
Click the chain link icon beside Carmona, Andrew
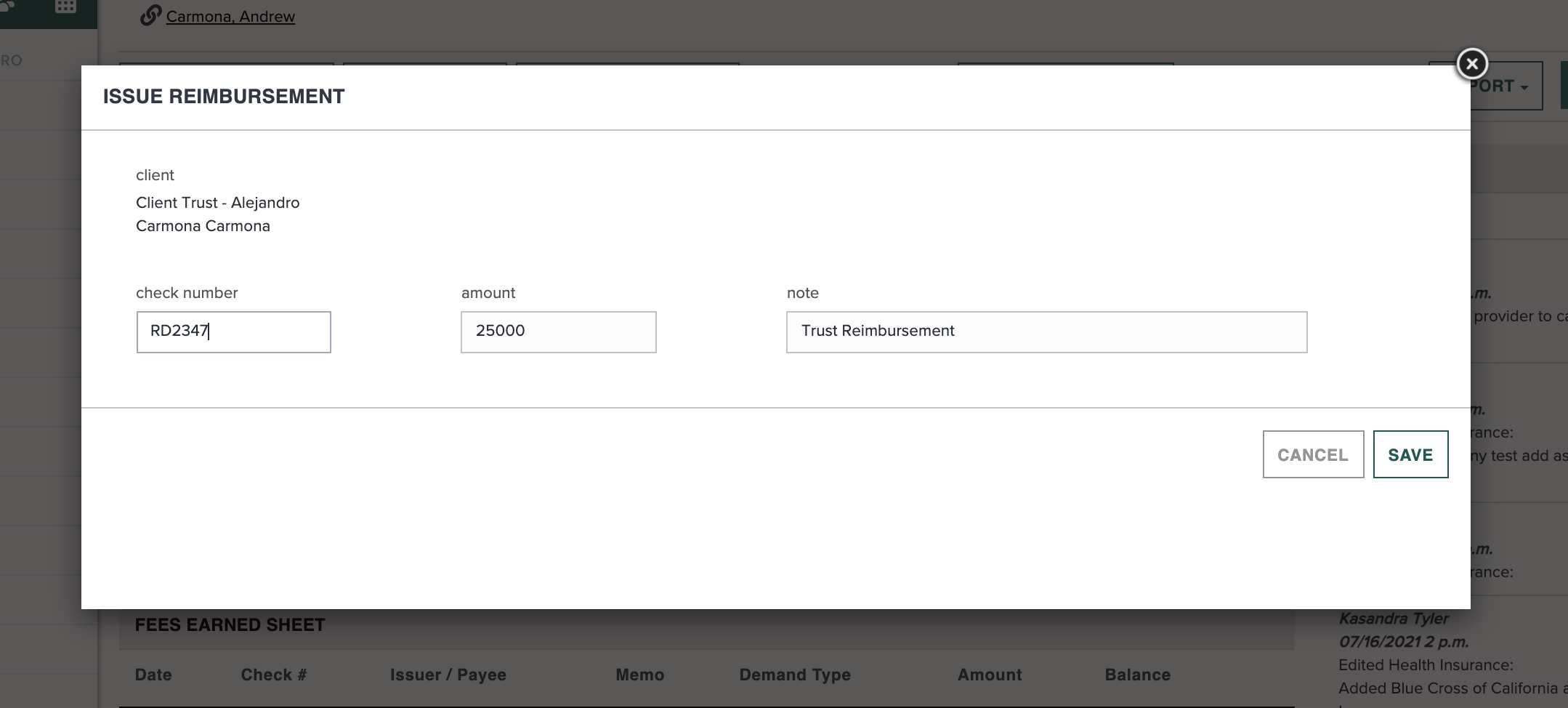[150, 15]
